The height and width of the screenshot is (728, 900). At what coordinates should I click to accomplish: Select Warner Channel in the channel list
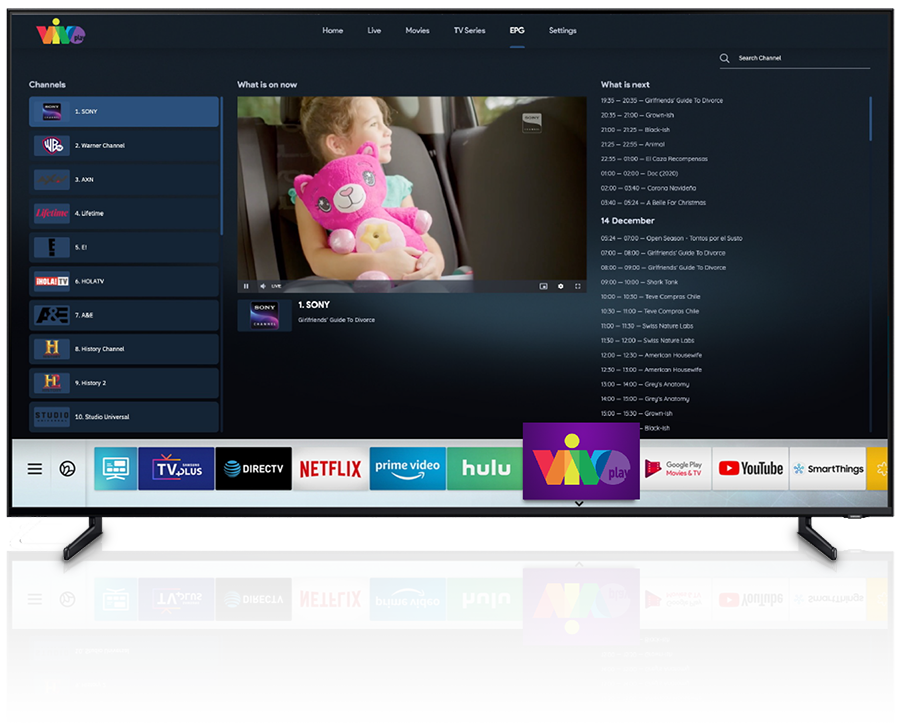[x=124, y=146]
